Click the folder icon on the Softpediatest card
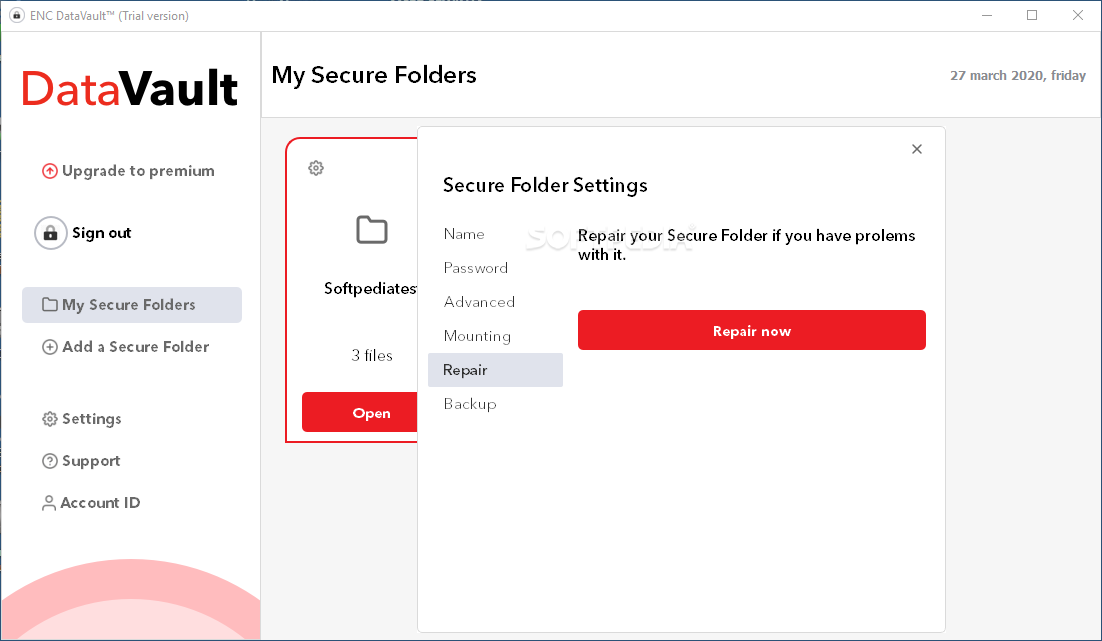Image resolution: width=1102 pixels, height=641 pixels. pos(372,230)
